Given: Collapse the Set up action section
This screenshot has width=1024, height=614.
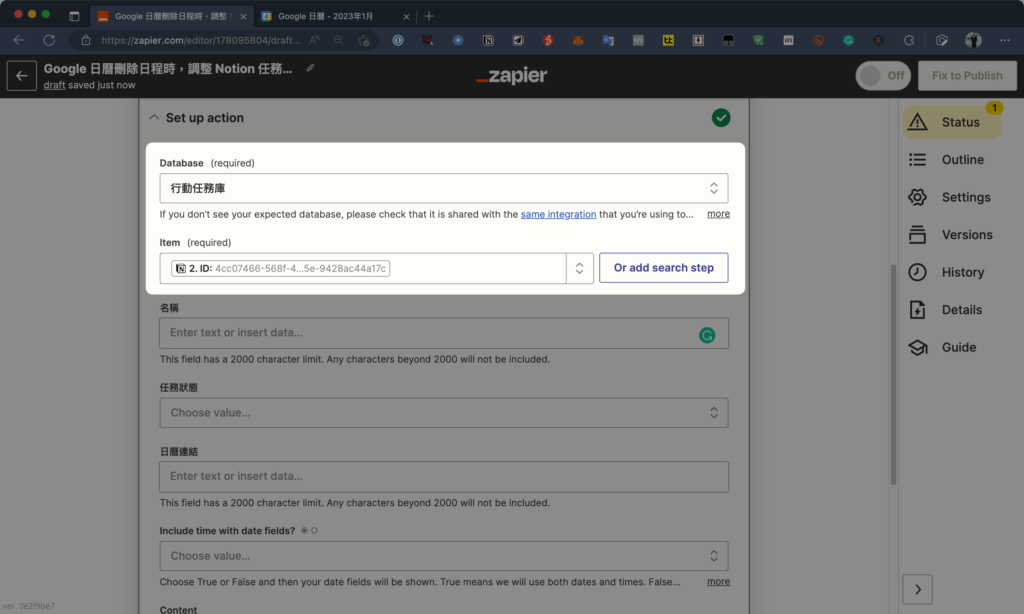Looking at the screenshot, I should [154, 118].
